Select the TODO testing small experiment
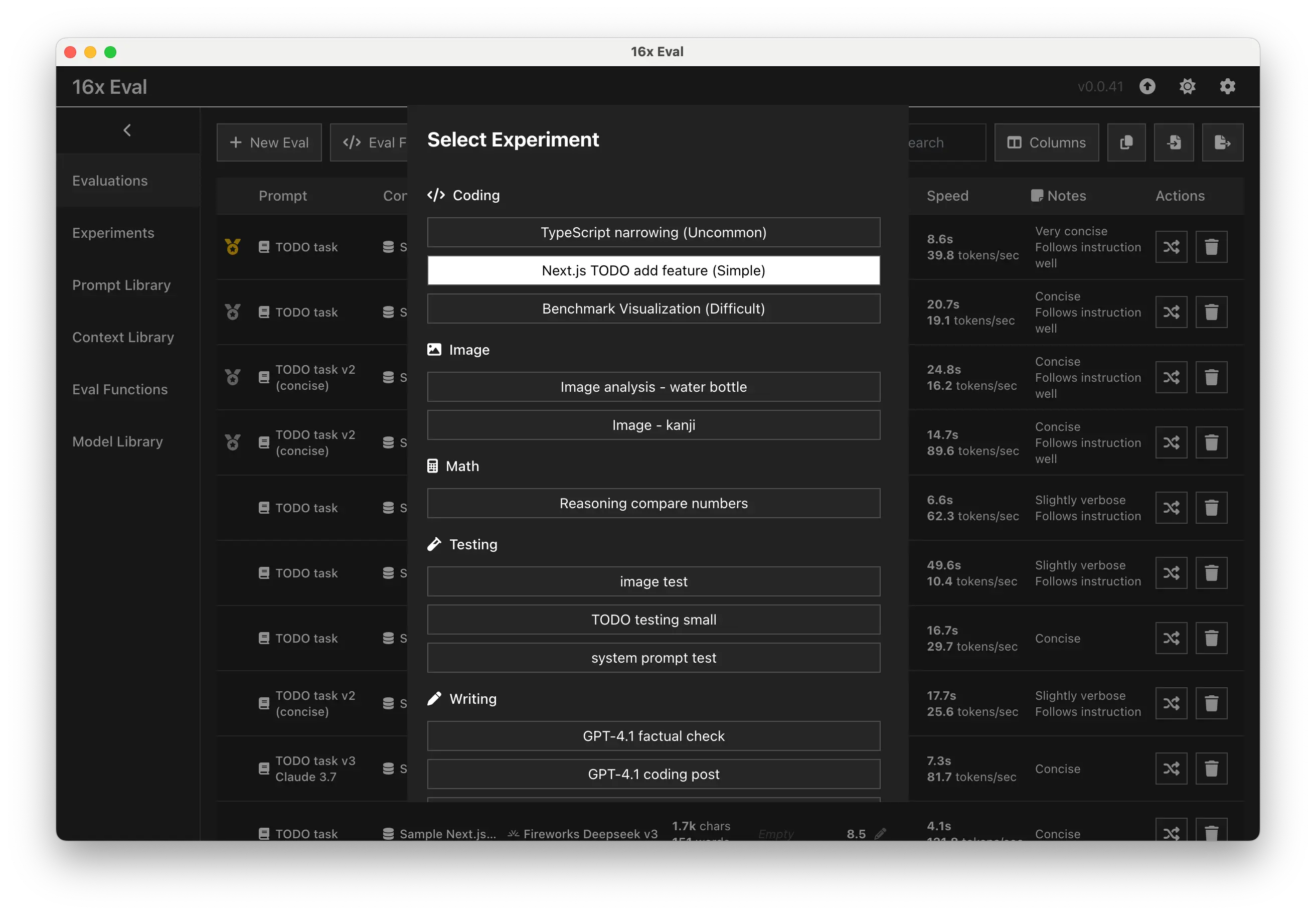 (653, 620)
